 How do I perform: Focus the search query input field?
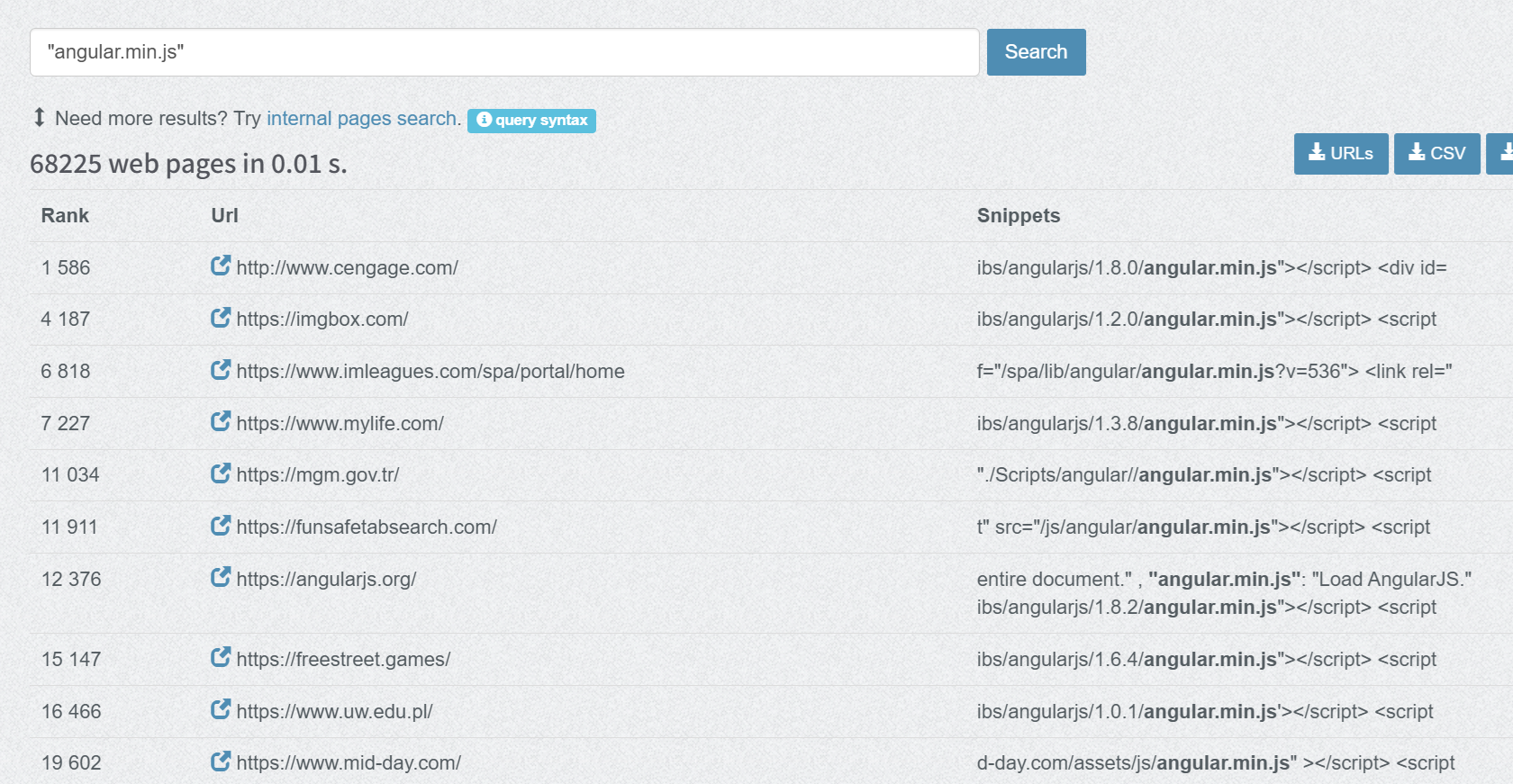pyautogui.click(x=504, y=52)
